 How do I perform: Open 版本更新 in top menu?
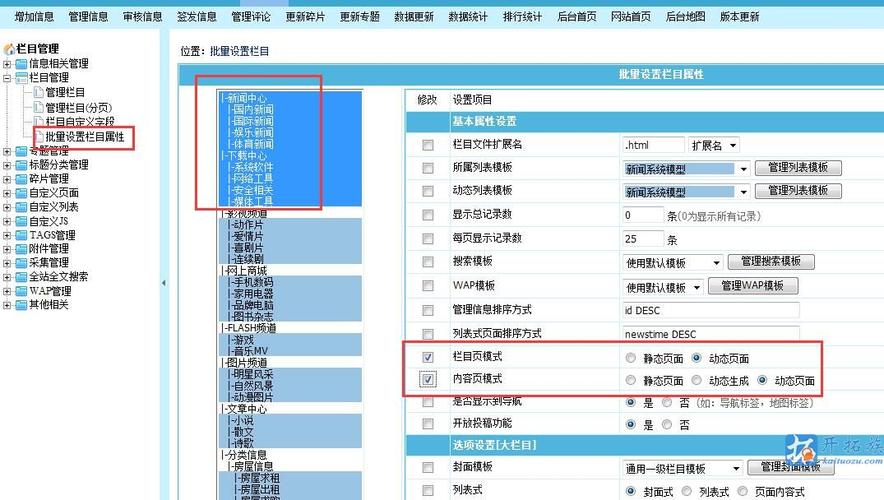740,17
